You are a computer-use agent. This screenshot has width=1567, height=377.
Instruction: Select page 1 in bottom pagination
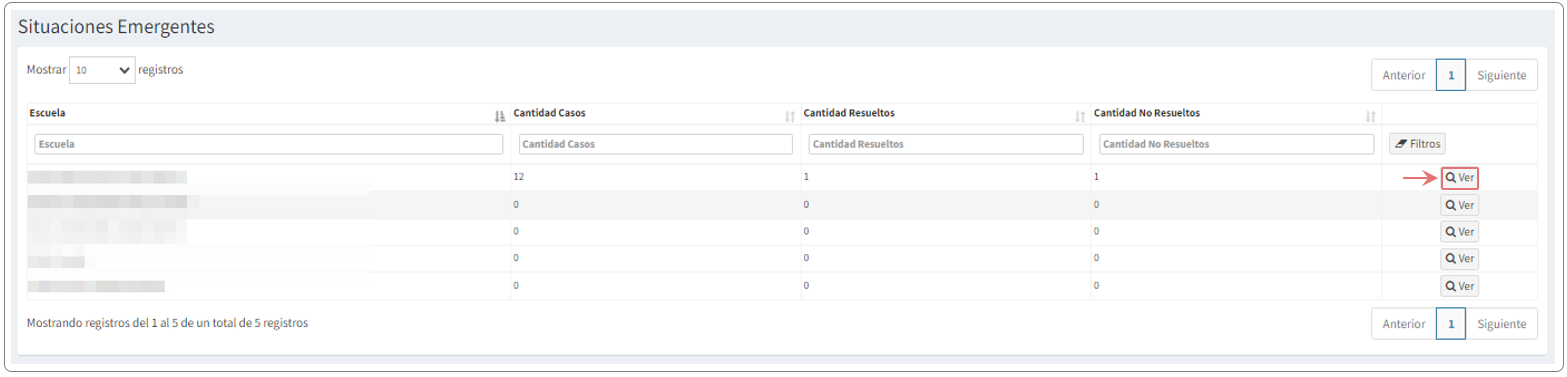point(1451,324)
